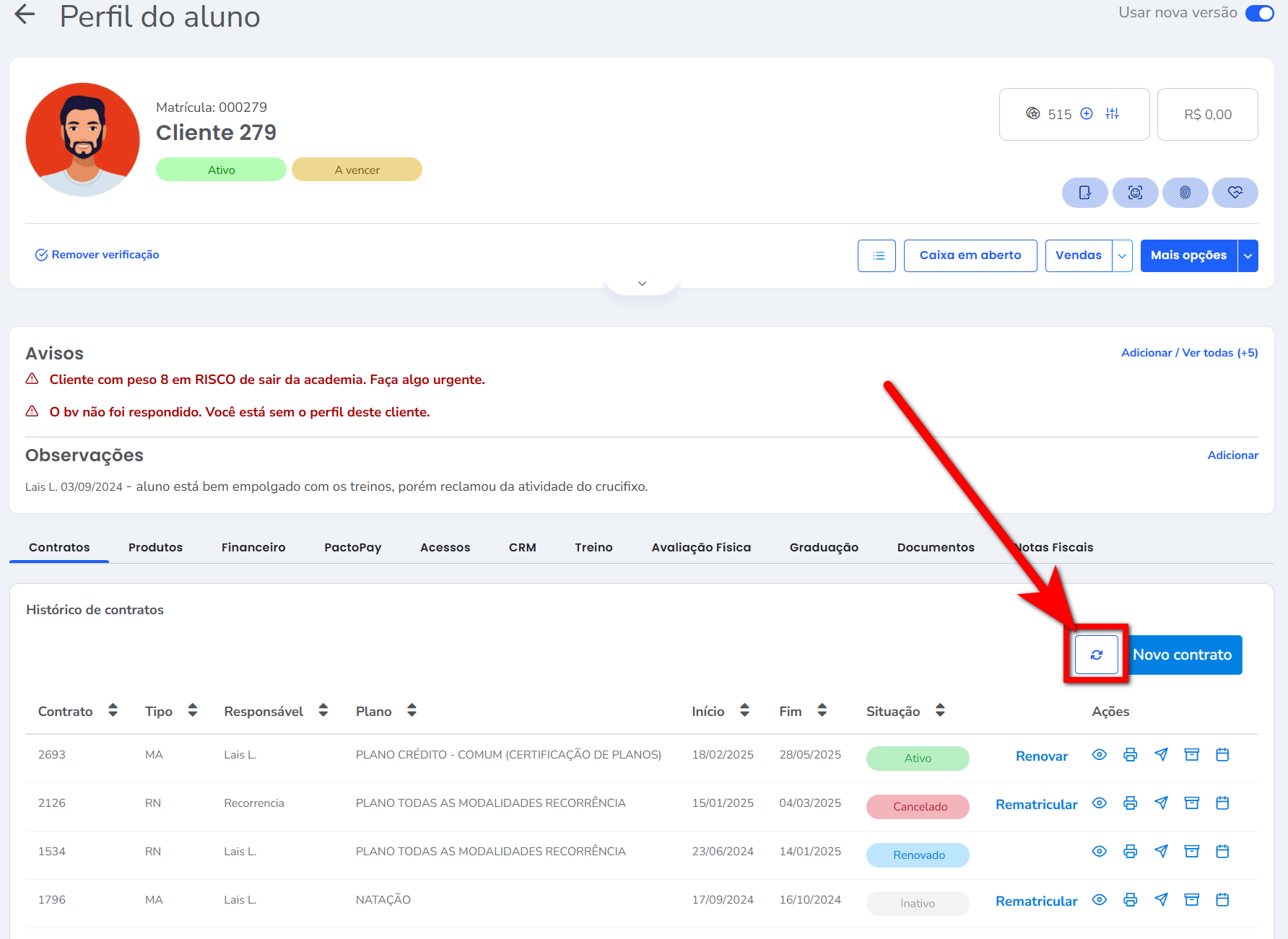
Task: Expand the profile card chevron
Action: [x=642, y=284]
